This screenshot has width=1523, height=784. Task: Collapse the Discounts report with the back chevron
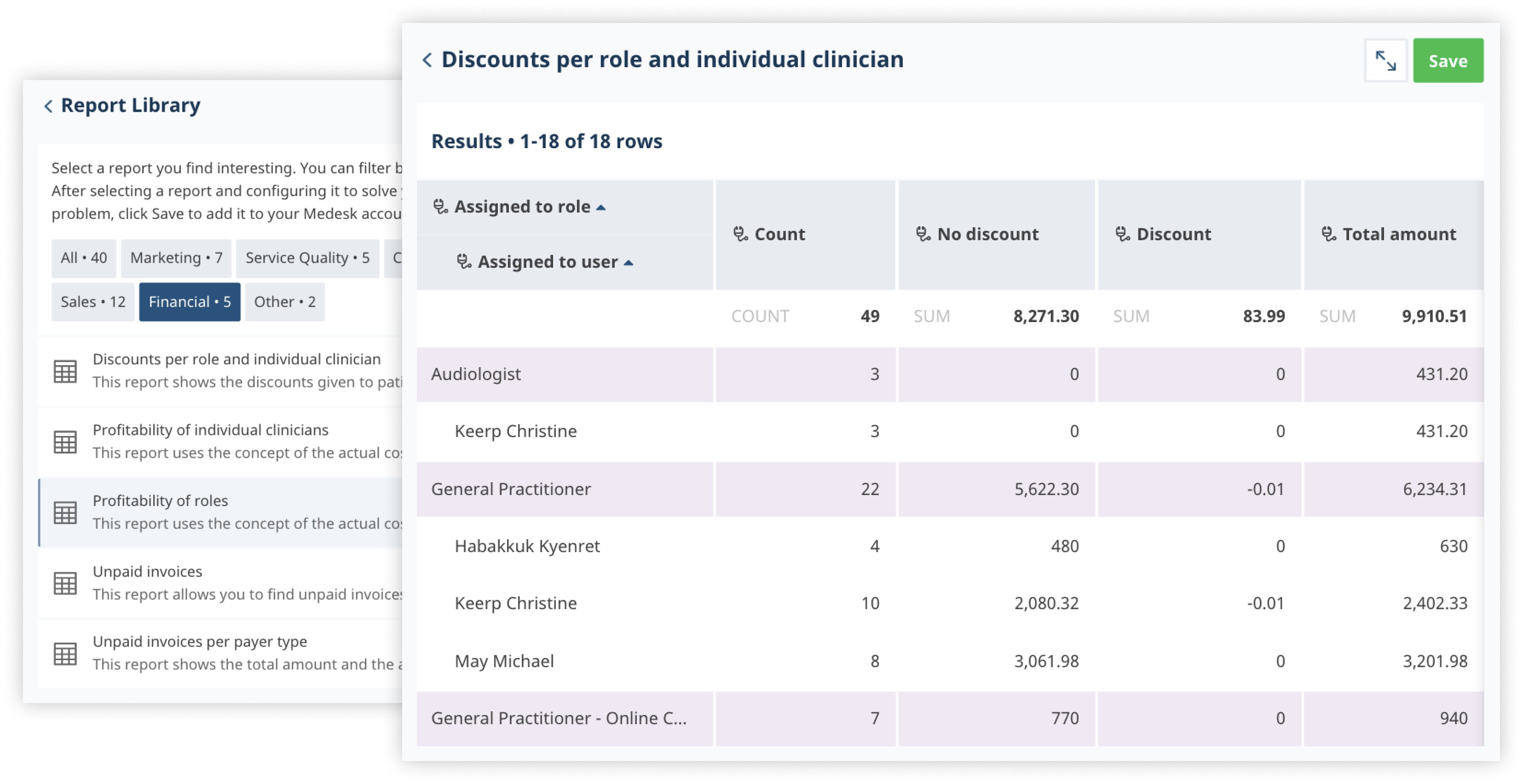pyautogui.click(x=427, y=60)
